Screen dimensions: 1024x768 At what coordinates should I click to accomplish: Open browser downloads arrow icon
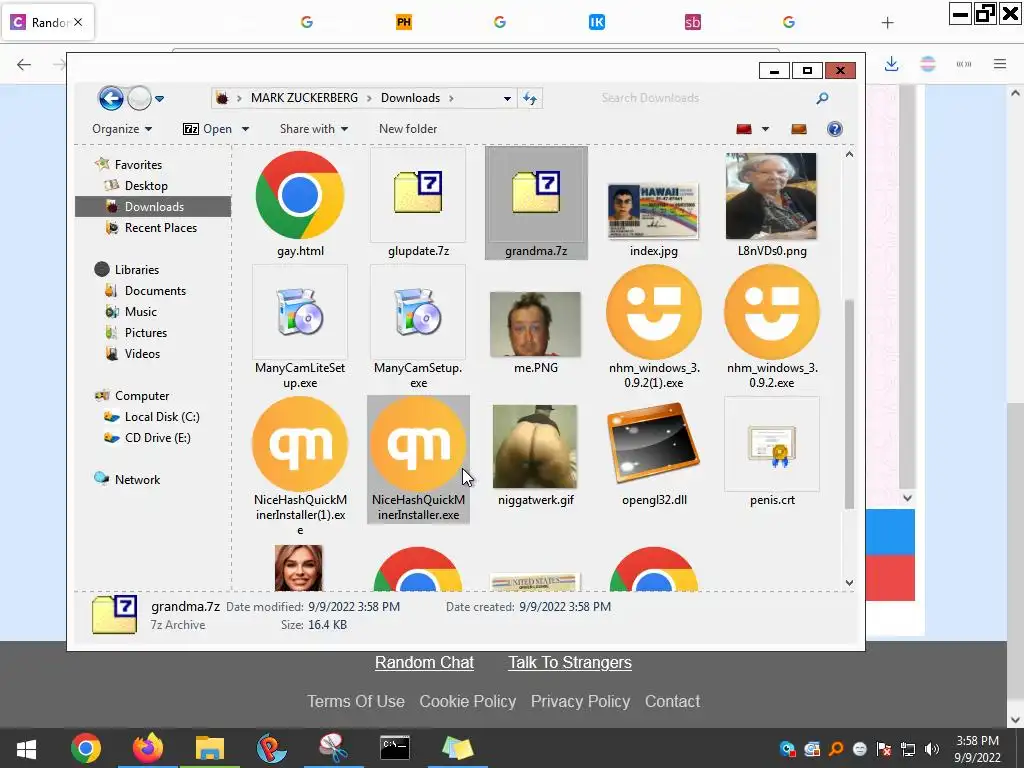(891, 64)
